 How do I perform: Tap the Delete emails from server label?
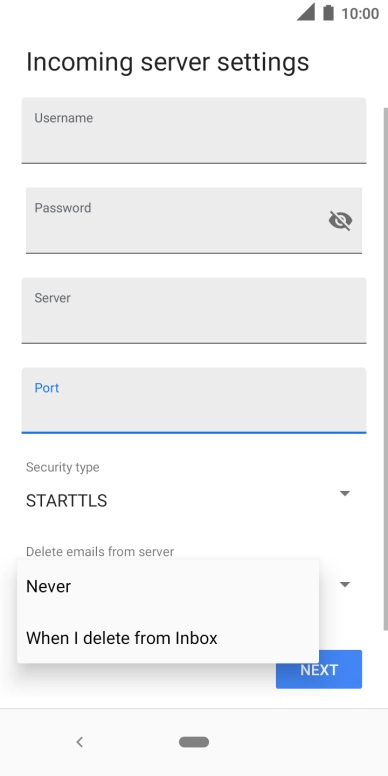point(100,551)
